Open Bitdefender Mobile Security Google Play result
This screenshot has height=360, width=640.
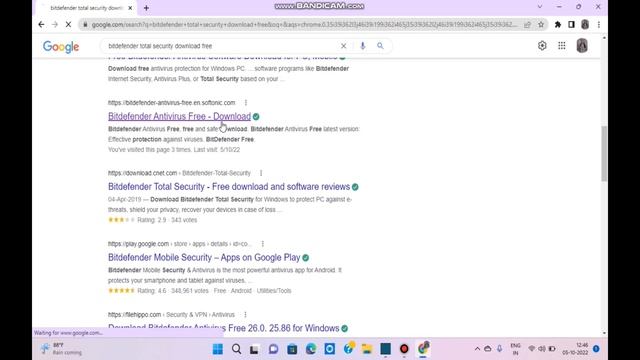(204, 257)
